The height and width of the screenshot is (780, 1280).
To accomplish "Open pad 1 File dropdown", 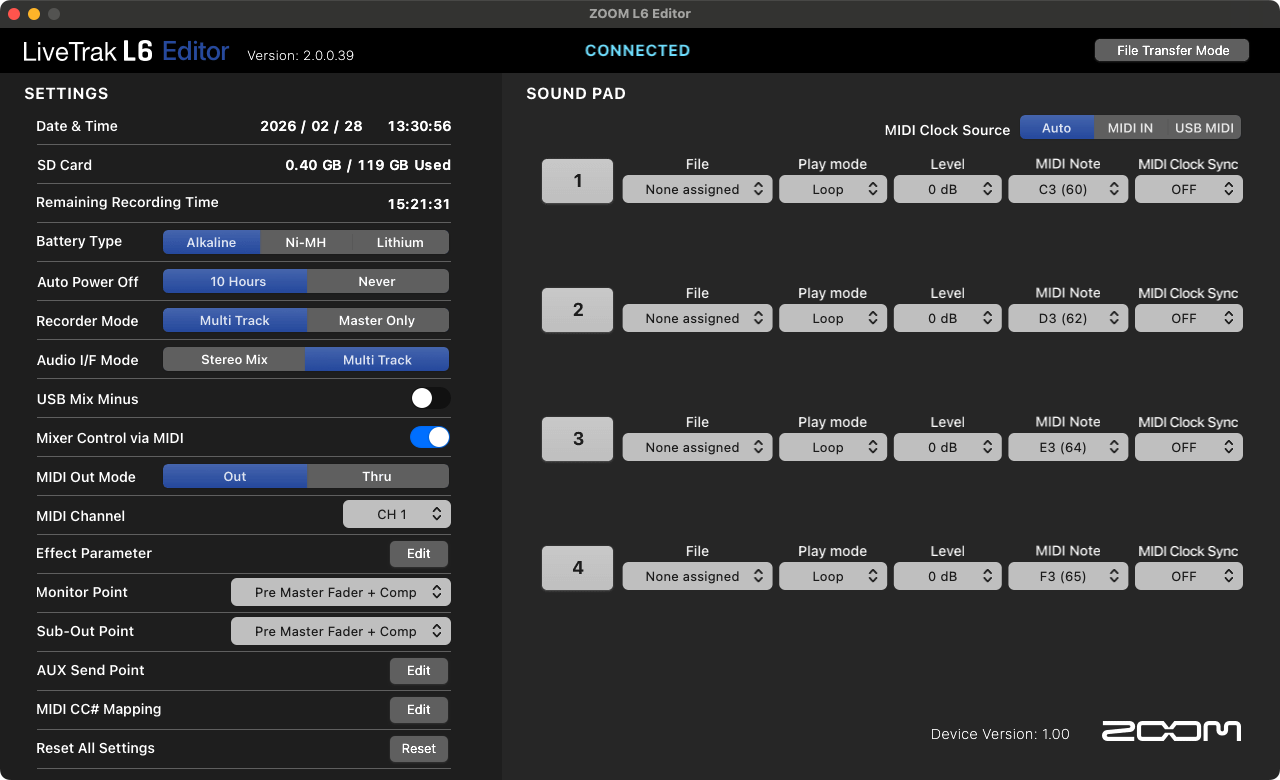I will point(697,190).
